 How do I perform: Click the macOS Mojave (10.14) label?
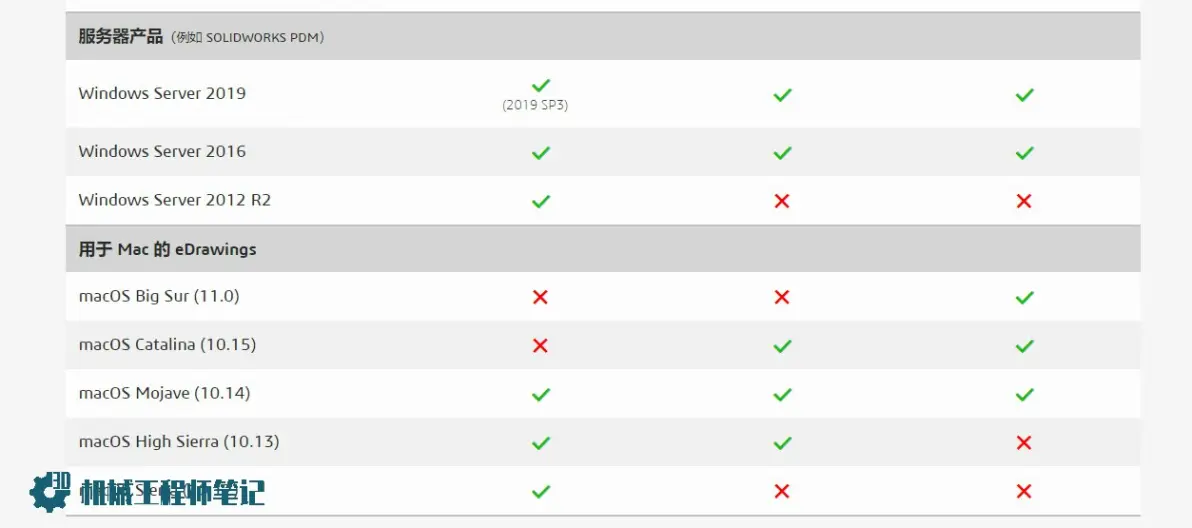click(164, 394)
